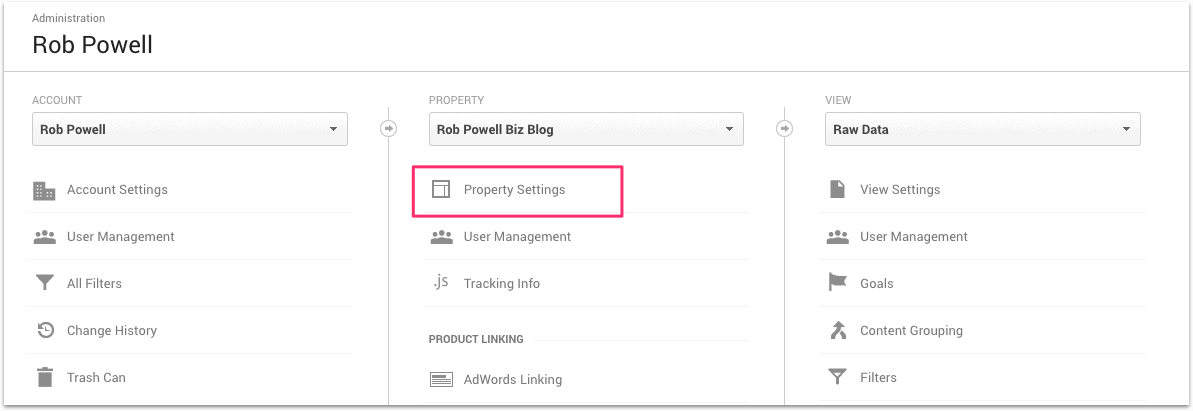Image resolution: width=1193 pixels, height=411 pixels.
Task: Select view User Management link
Action: click(913, 237)
